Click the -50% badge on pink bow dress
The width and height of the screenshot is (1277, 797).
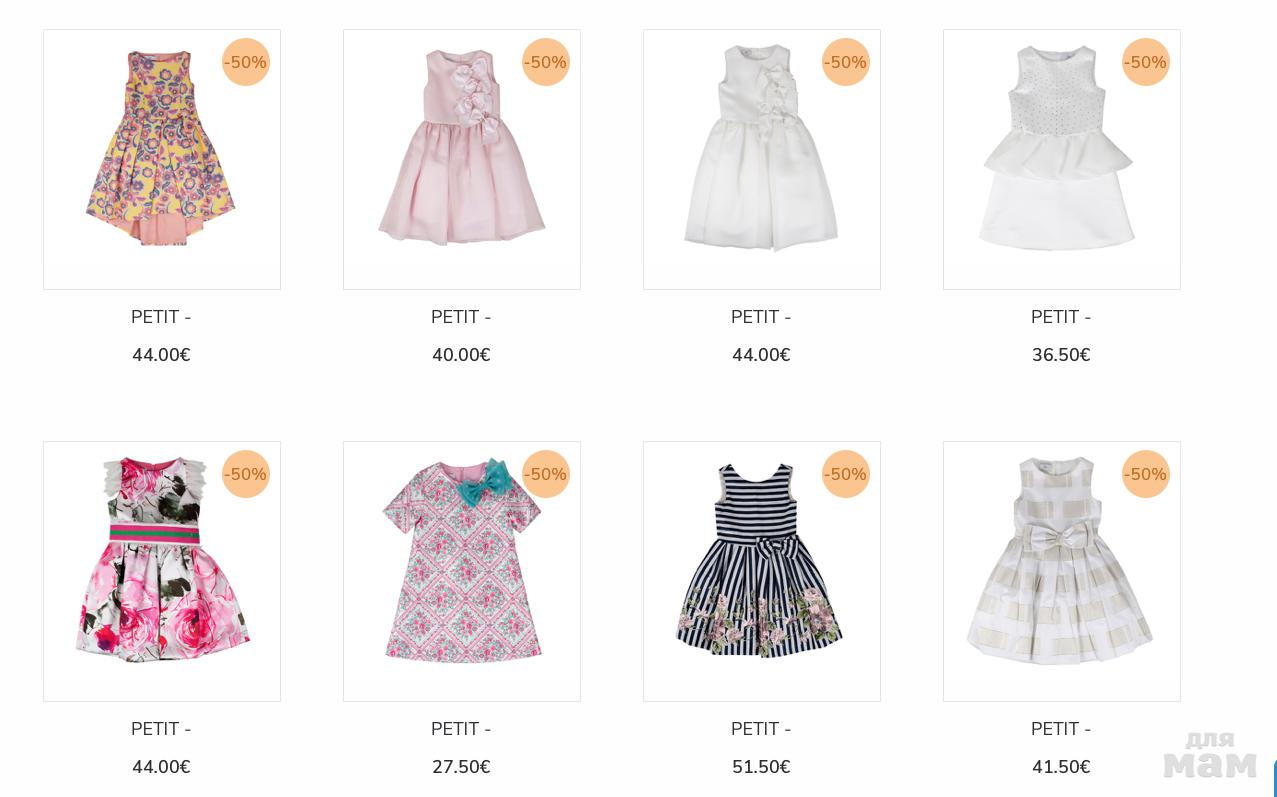[x=546, y=62]
